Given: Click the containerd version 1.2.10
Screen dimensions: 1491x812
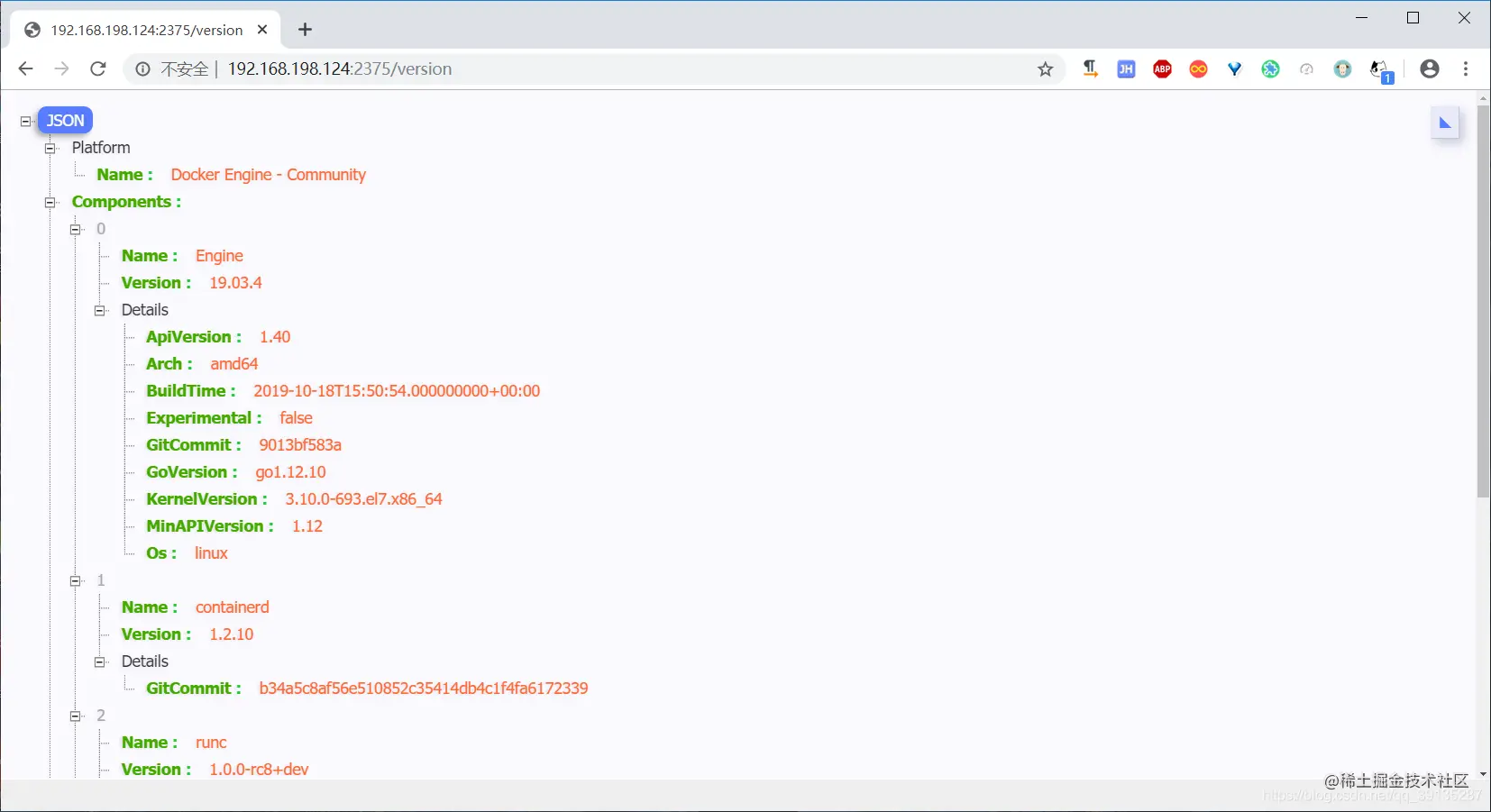Looking at the screenshot, I should pos(232,634).
